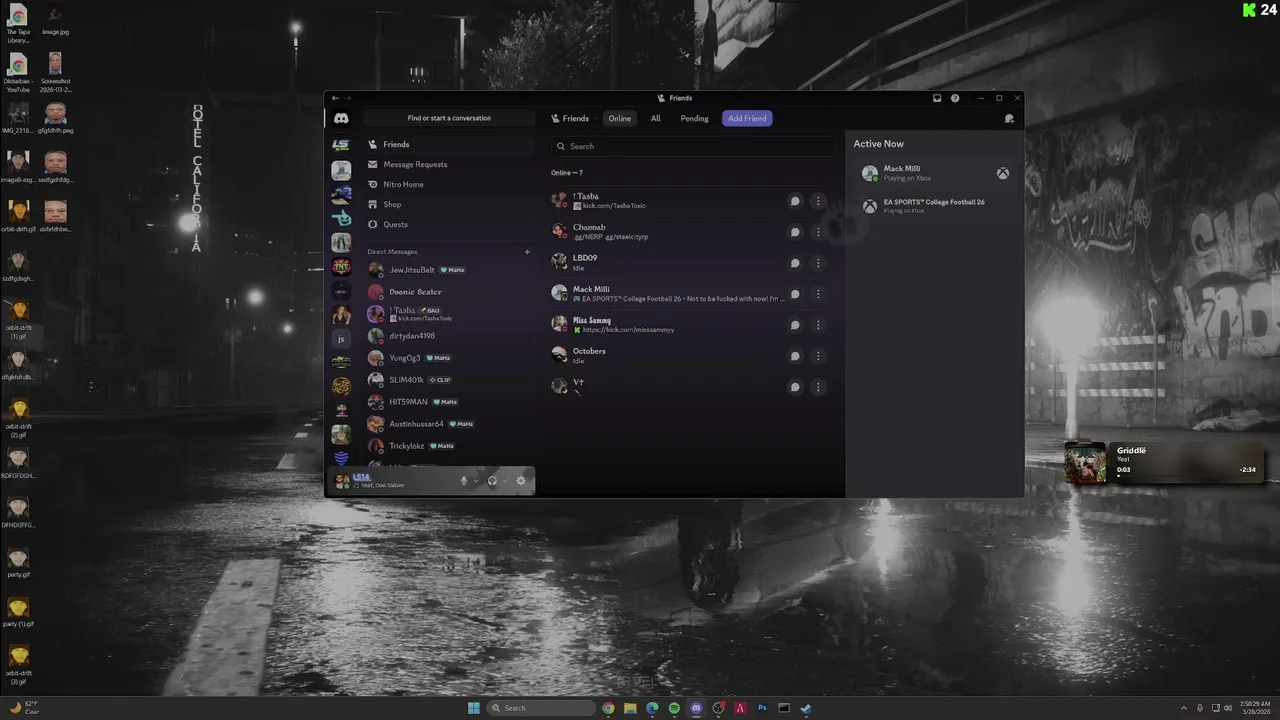This screenshot has width=1280, height=720.
Task: Open Discord home direct messages icon
Action: (x=341, y=118)
